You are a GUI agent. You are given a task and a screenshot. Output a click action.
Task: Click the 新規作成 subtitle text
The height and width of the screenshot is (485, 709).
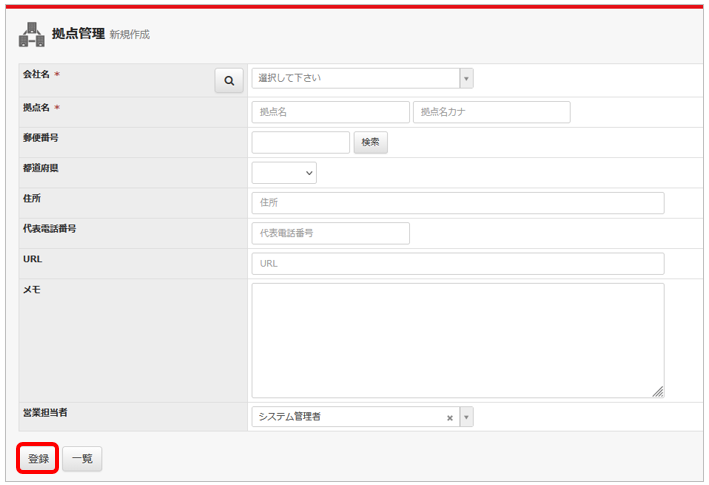[130, 35]
